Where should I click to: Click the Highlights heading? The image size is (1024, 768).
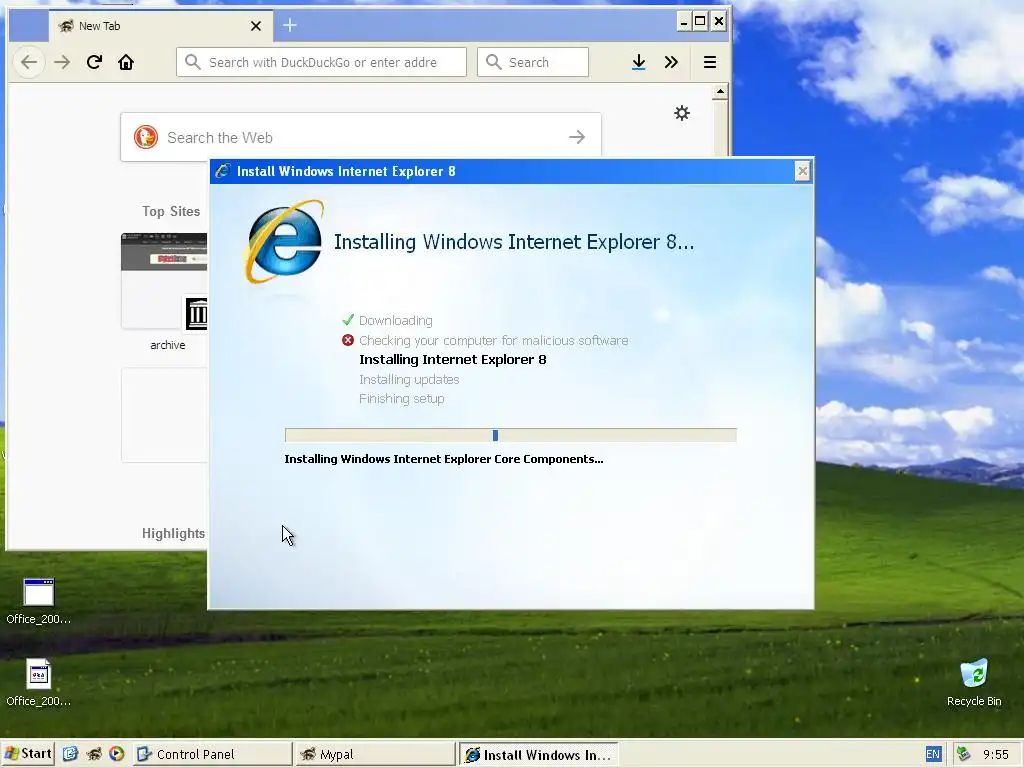(x=173, y=534)
